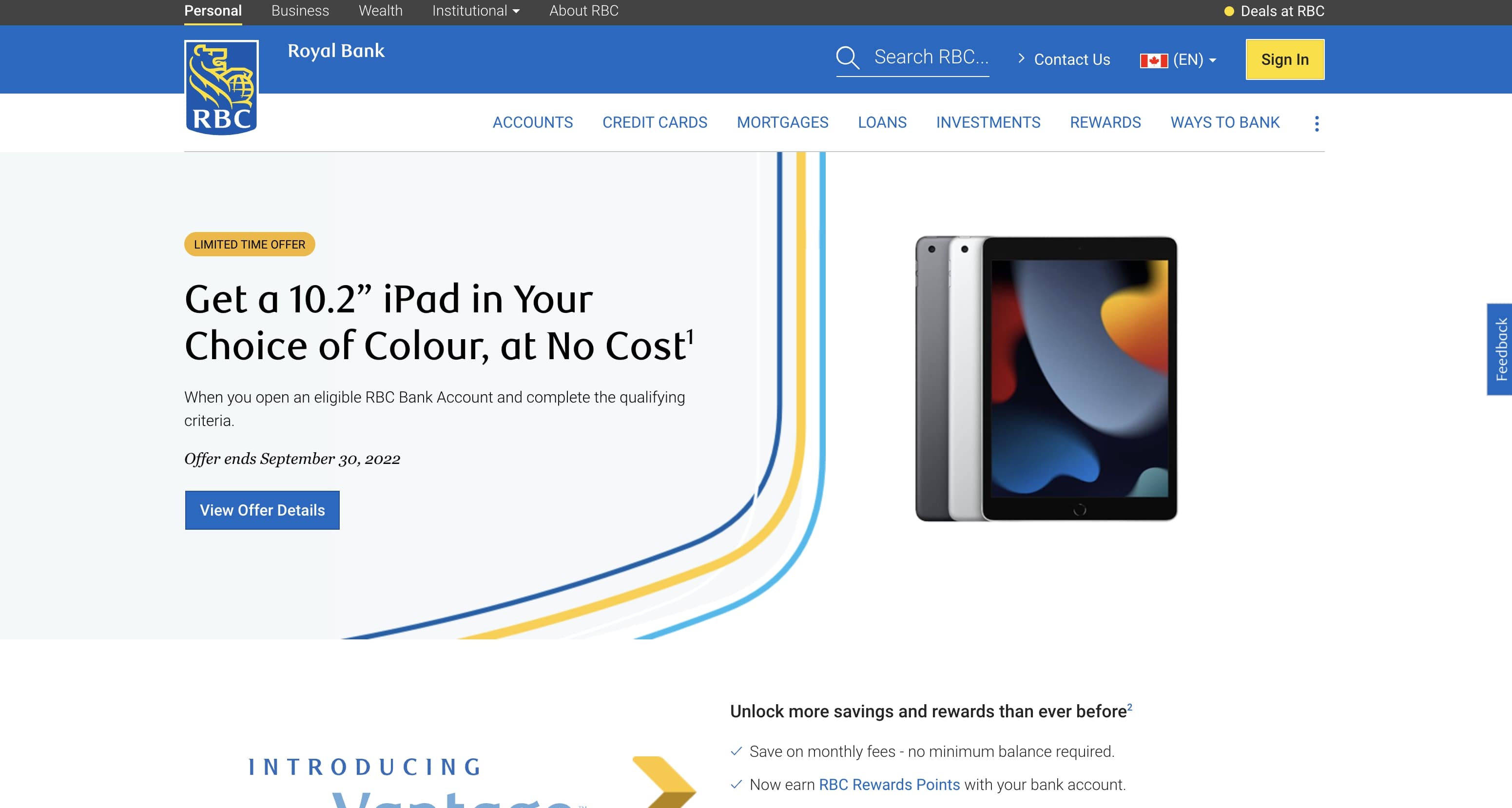Click the Canadian flag icon

1153,60
